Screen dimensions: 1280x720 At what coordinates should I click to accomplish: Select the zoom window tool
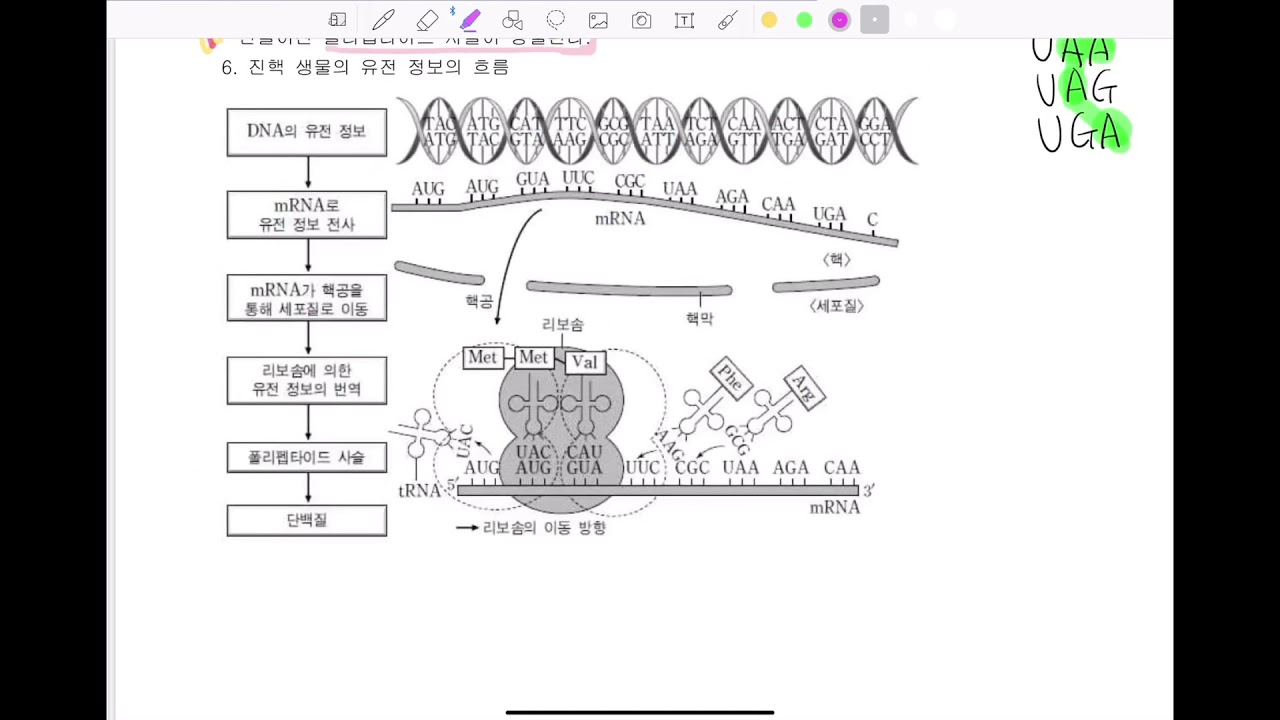coord(338,20)
